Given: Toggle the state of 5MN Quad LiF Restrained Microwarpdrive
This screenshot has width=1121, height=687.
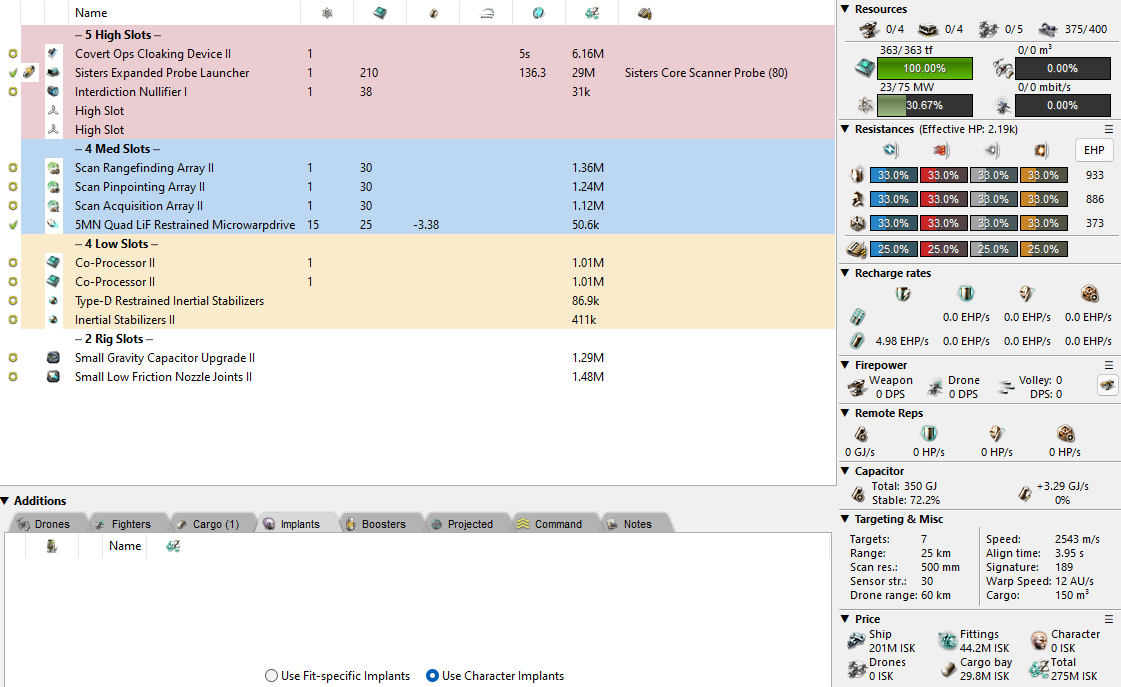Looking at the screenshot, I should tap(12, 225).
